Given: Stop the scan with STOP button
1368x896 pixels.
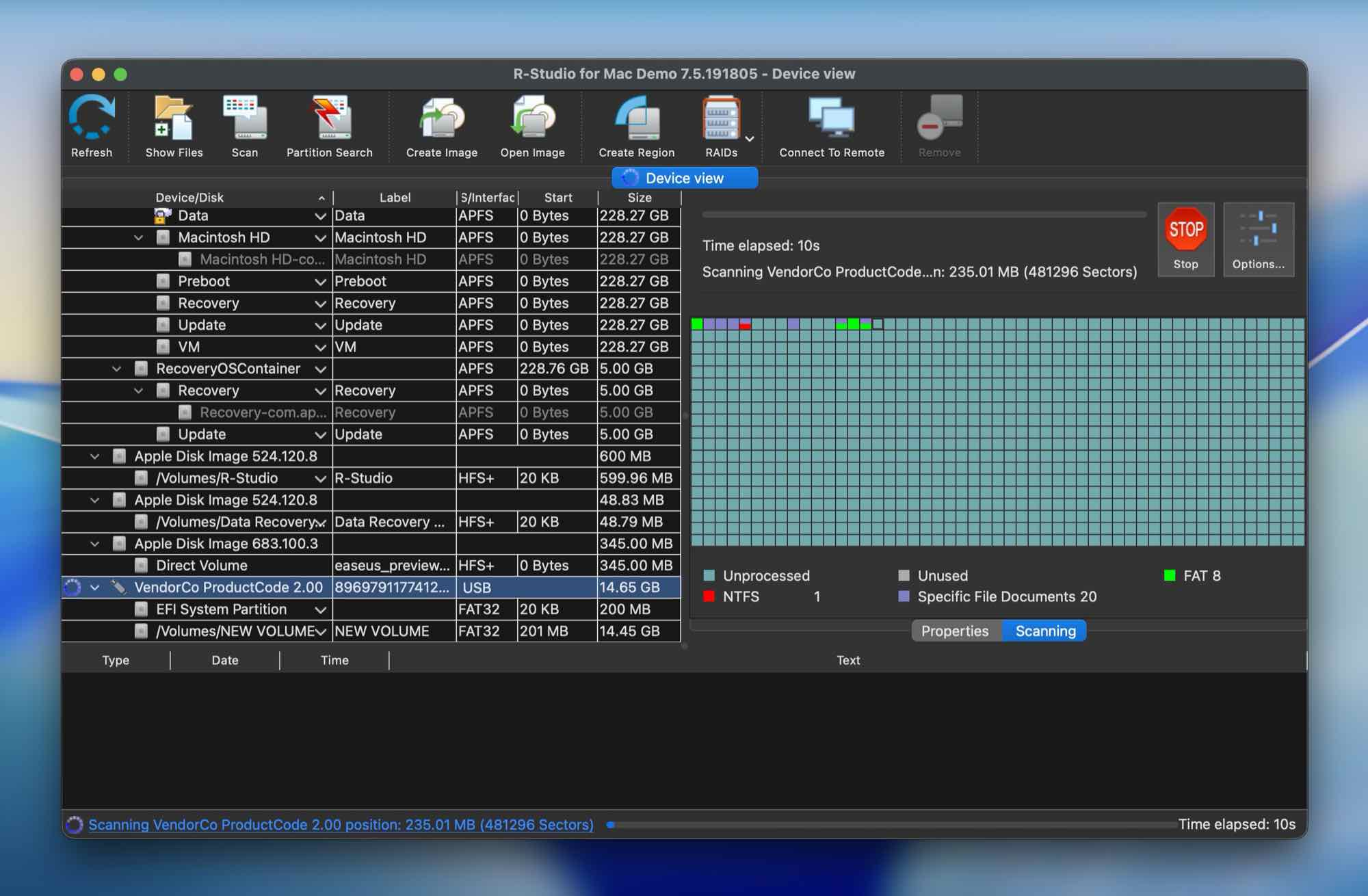Looking at the screenshot, I should pos(1186,239).
